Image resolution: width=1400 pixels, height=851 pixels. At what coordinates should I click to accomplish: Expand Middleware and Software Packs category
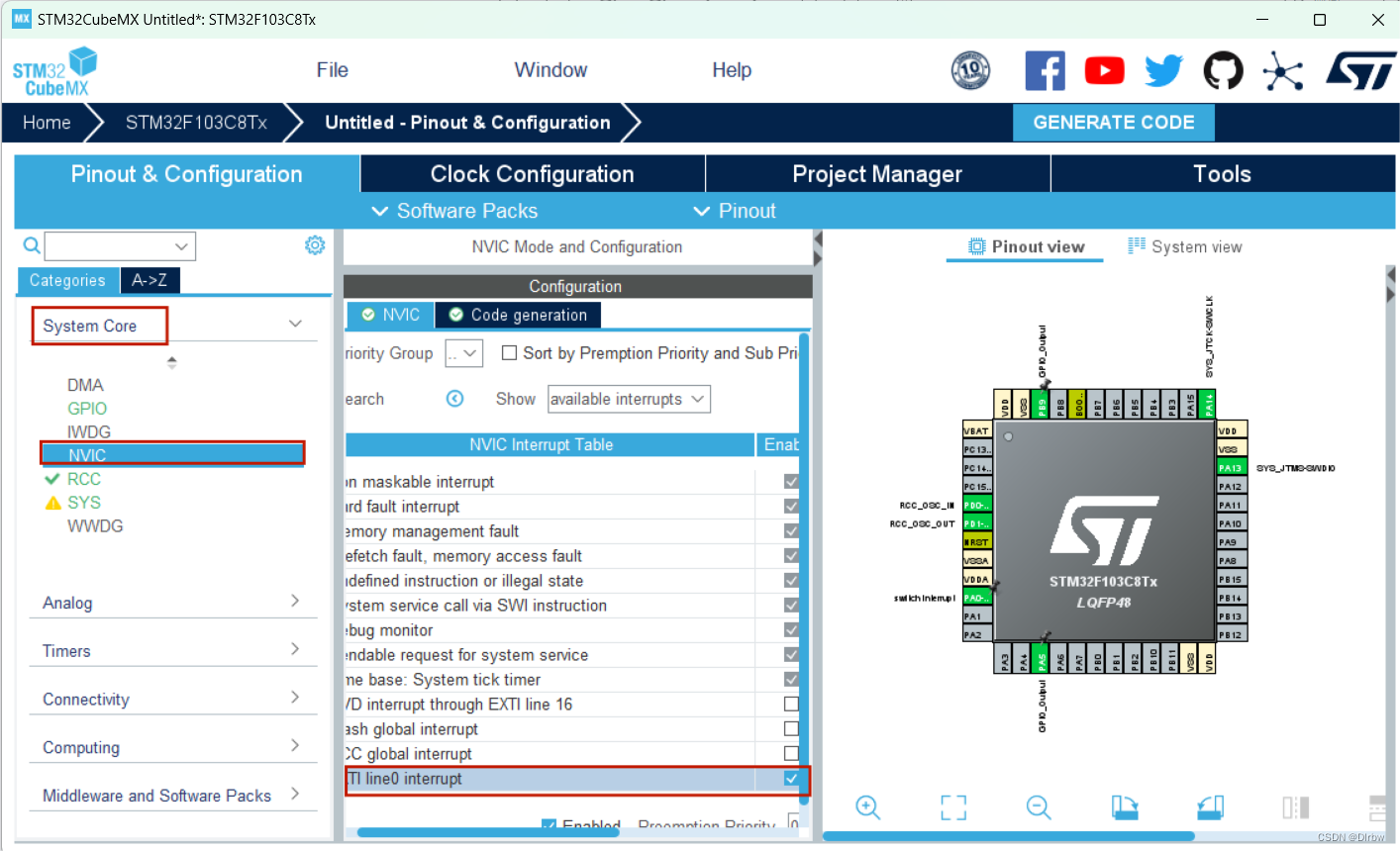[x=295, y=794]
